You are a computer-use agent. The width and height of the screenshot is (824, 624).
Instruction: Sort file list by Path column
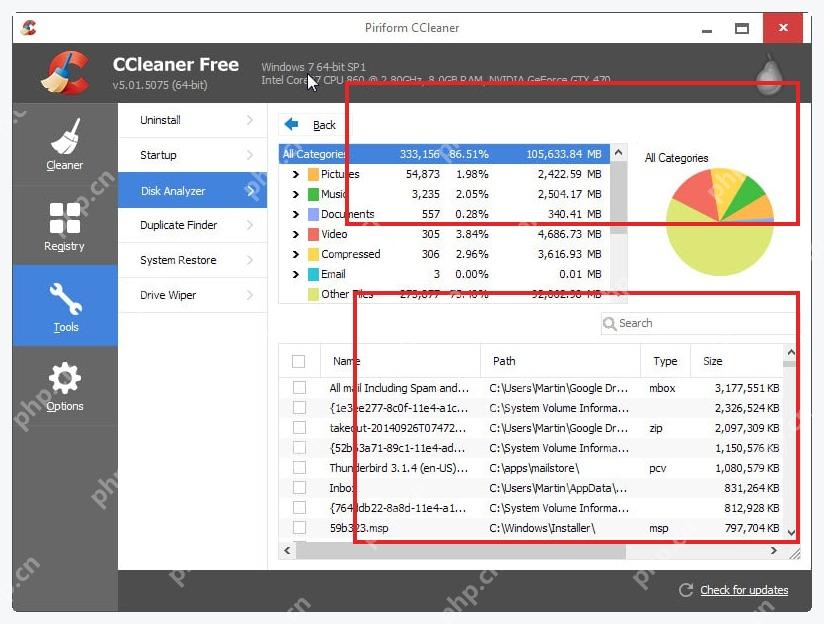[x=561, y=361]
